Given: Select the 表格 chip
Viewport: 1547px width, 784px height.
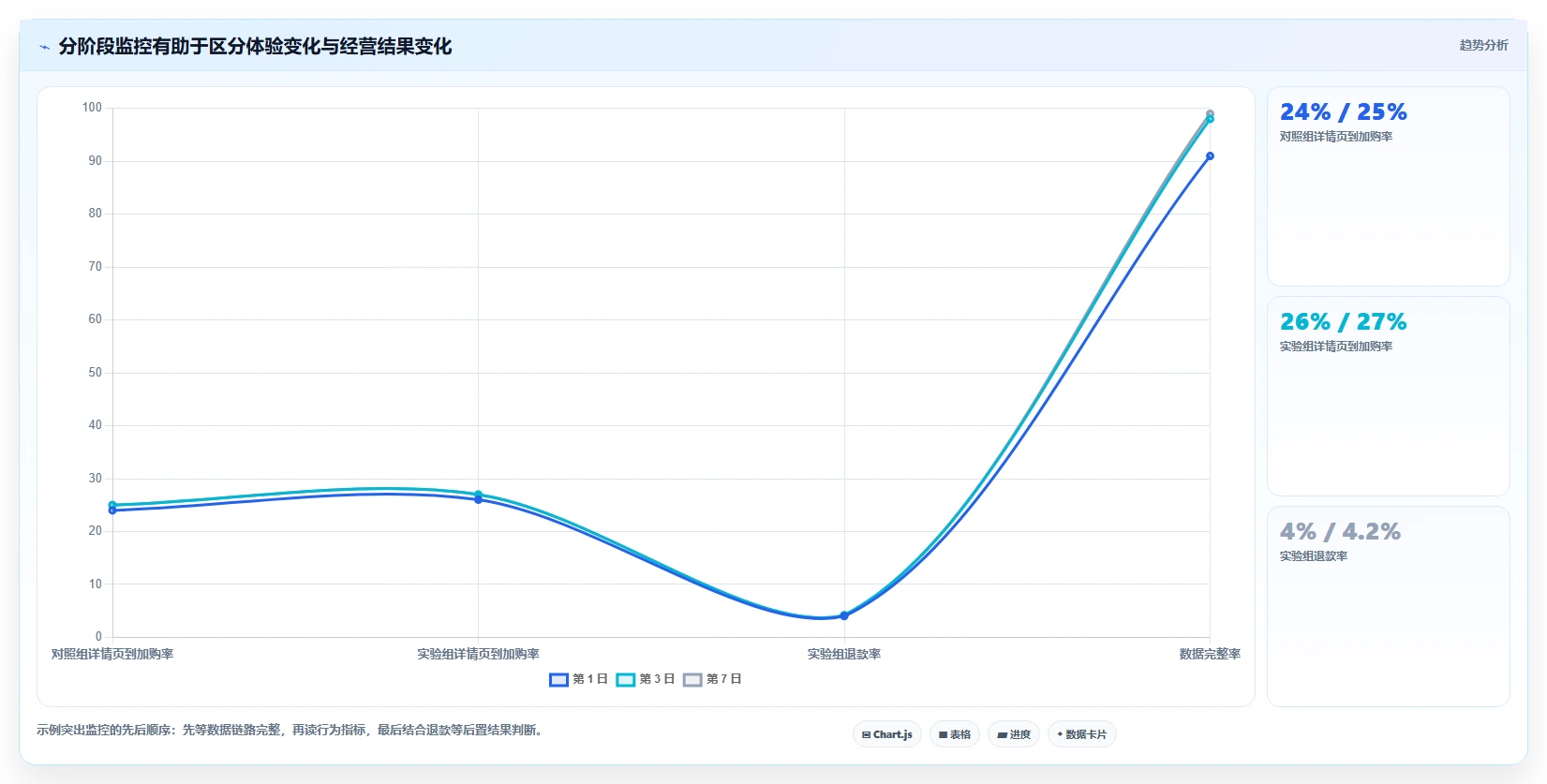Looking at the screenshot, I should click(x=955, y=734).
